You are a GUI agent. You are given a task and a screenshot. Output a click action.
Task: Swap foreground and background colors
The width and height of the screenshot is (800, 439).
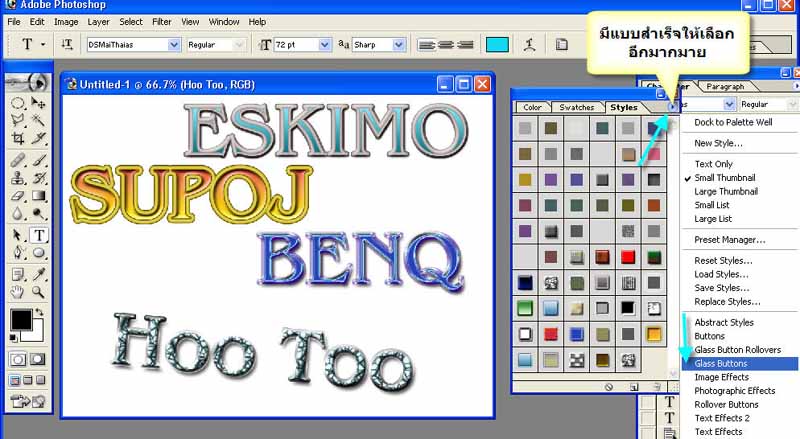click(x=39, y=312)
